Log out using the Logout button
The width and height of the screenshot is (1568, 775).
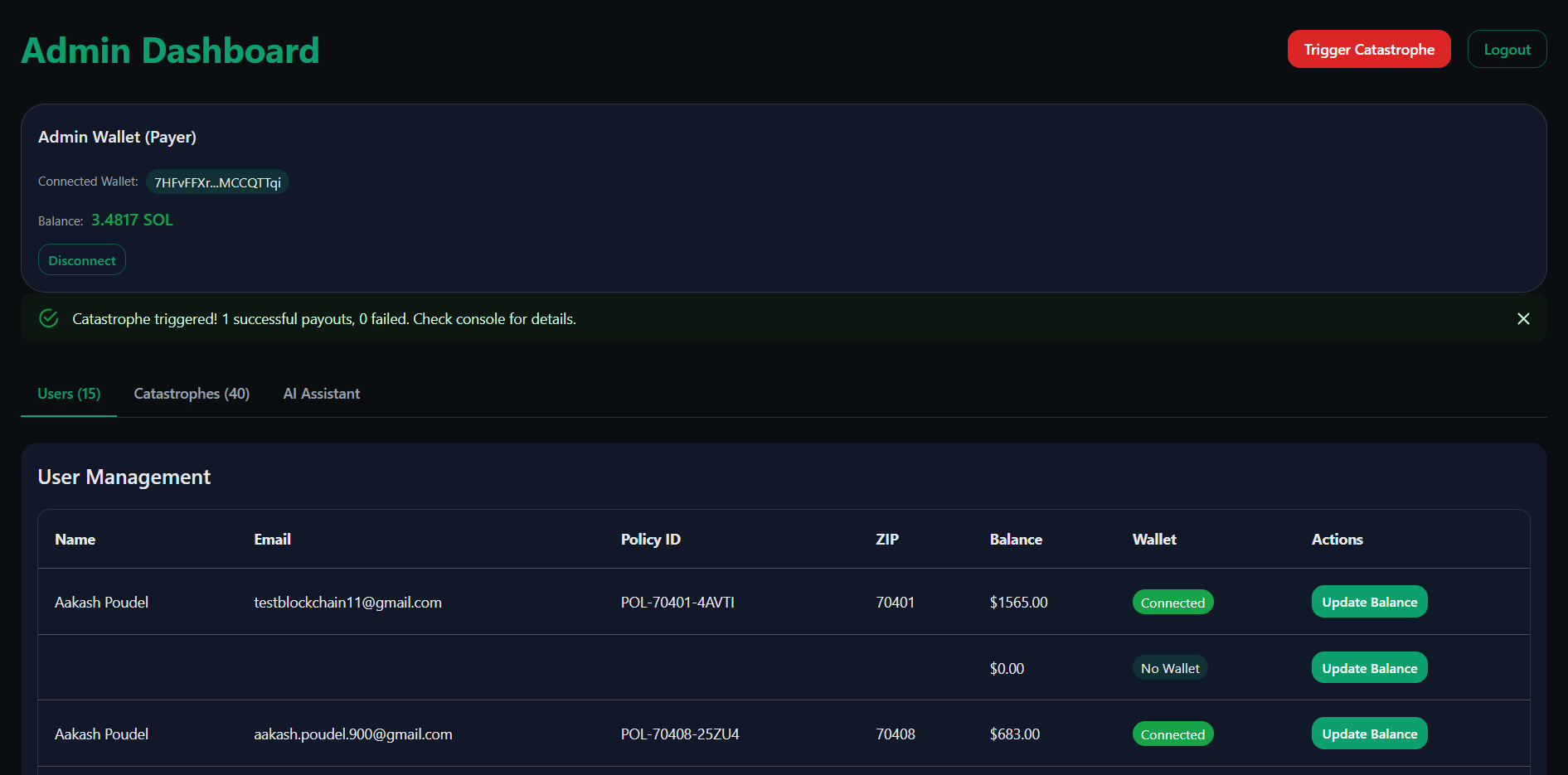1507,49
